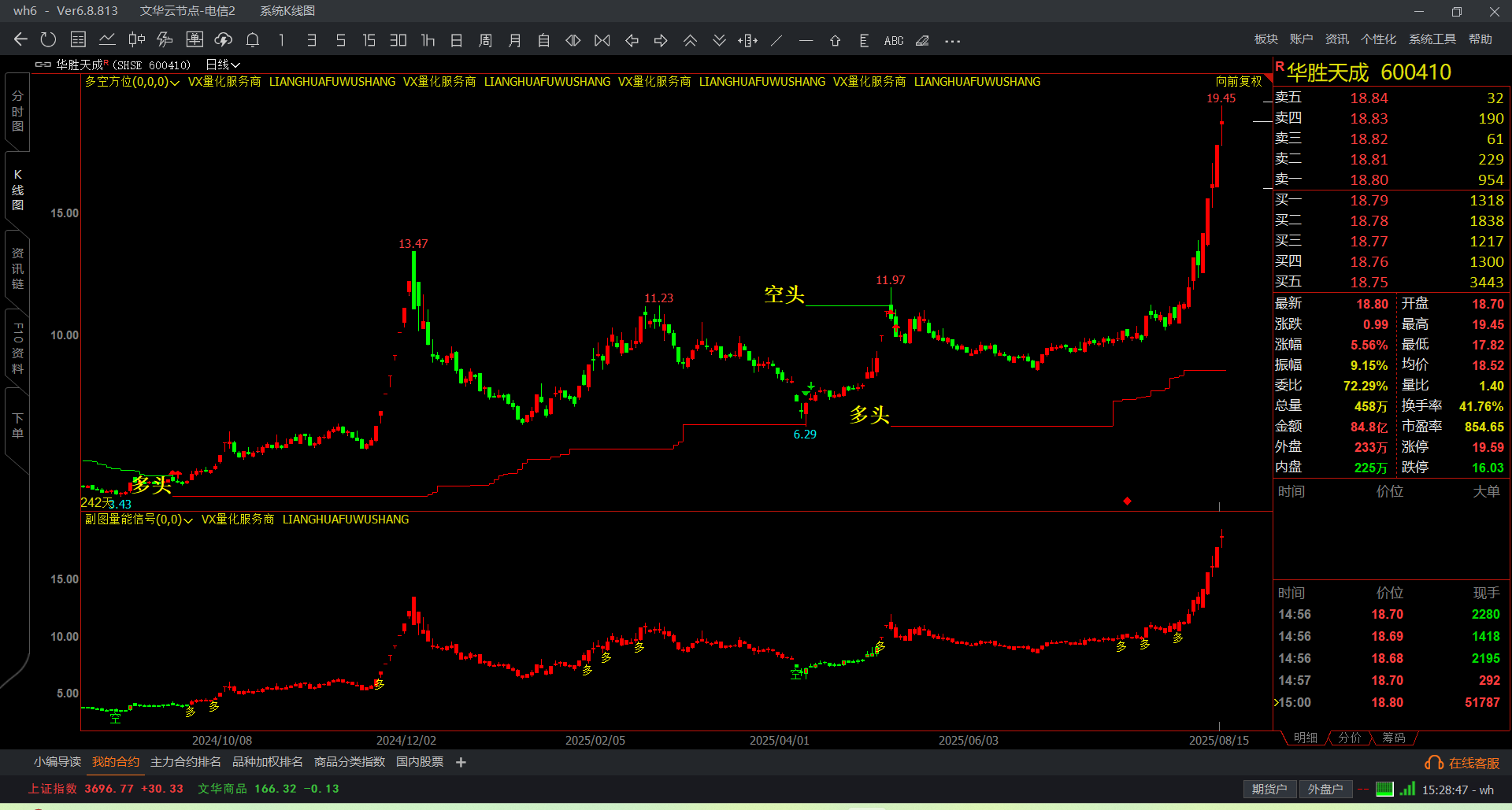Click the lightning trade icon
Viewport: 1512px width, 810px height.
click(165, 40)
